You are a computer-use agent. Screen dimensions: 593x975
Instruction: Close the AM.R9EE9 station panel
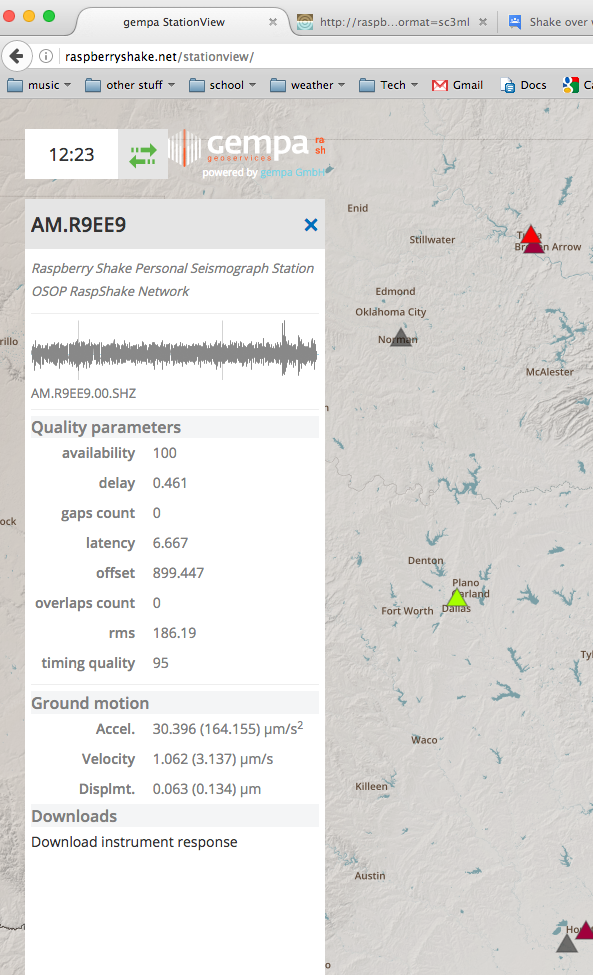click(x=311, y=225)
